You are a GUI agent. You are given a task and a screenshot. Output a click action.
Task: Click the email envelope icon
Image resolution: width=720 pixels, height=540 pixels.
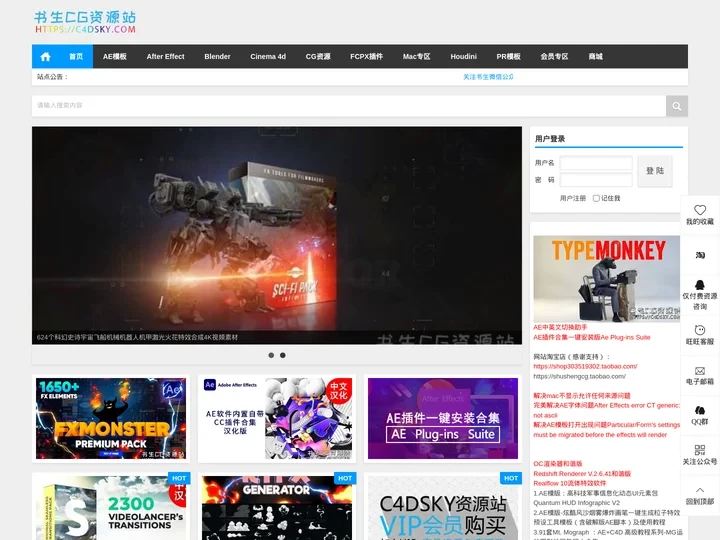coord(700,371)
